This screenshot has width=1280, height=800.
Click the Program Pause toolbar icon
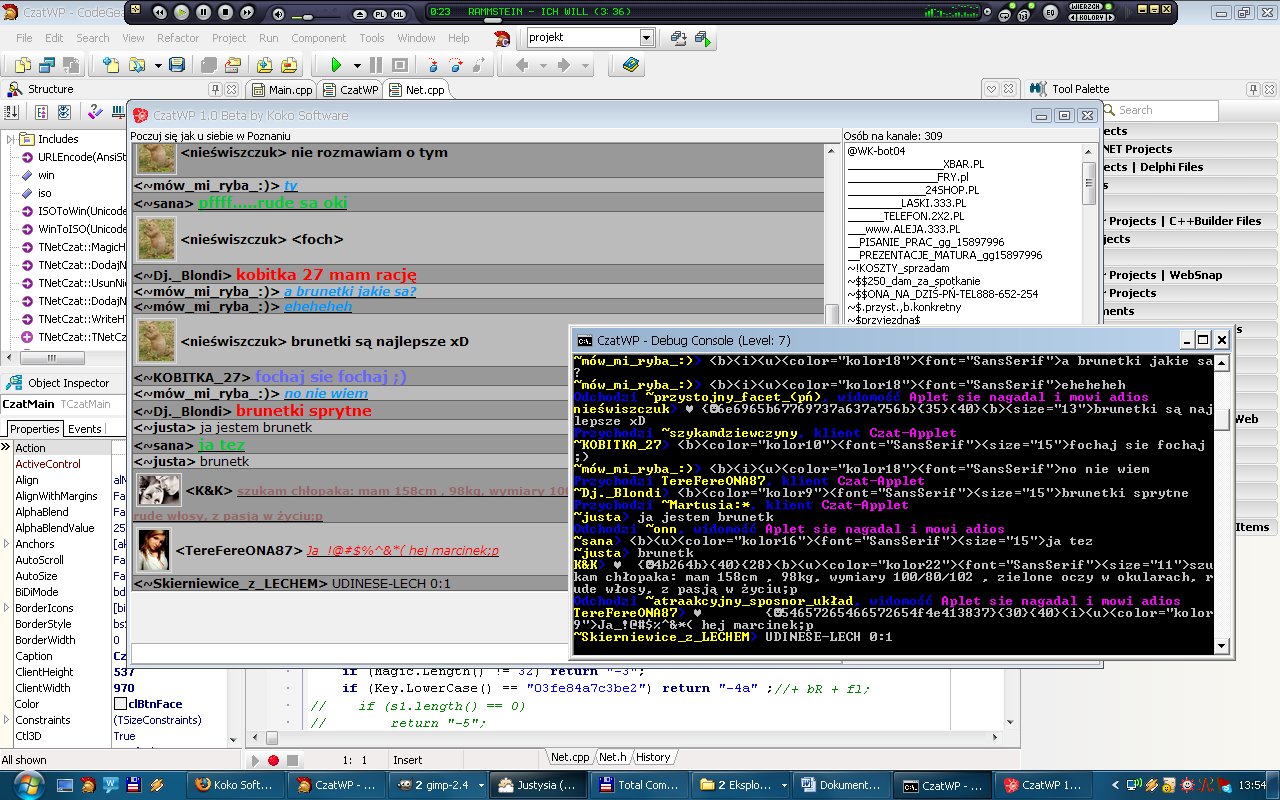click(x=375, y=65)
